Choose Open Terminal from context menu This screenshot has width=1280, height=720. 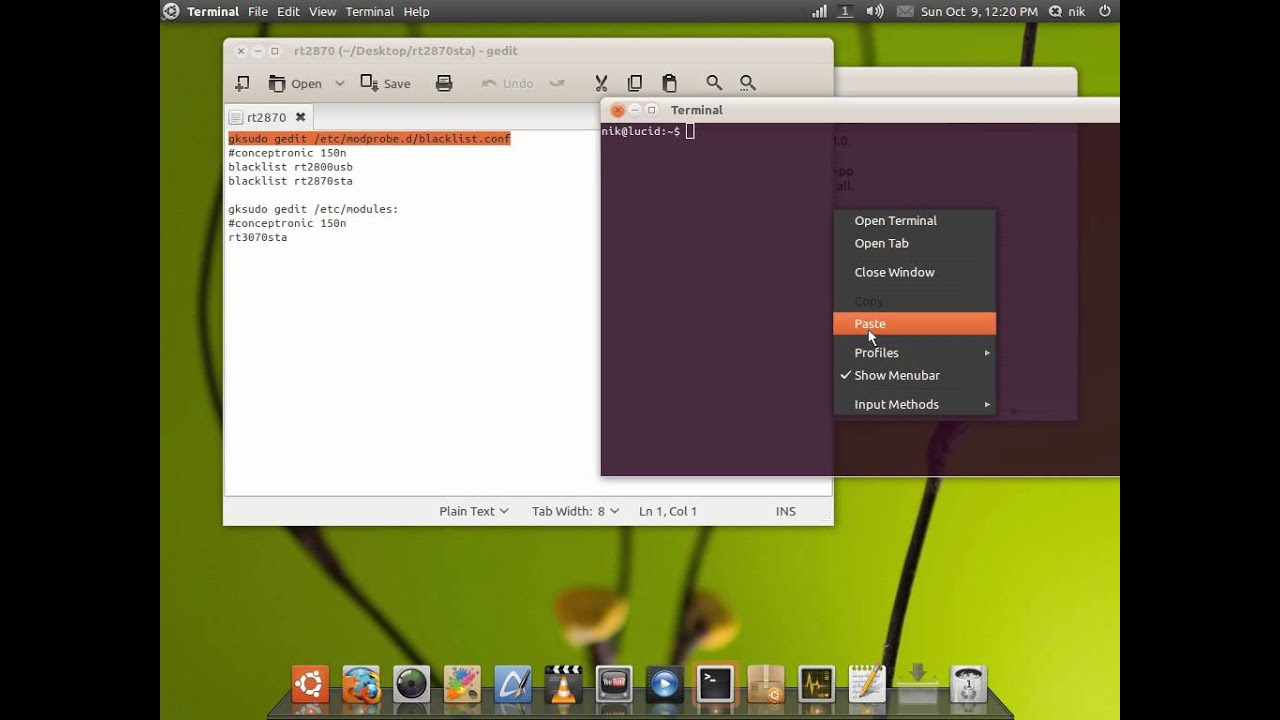tap(914, 220)
